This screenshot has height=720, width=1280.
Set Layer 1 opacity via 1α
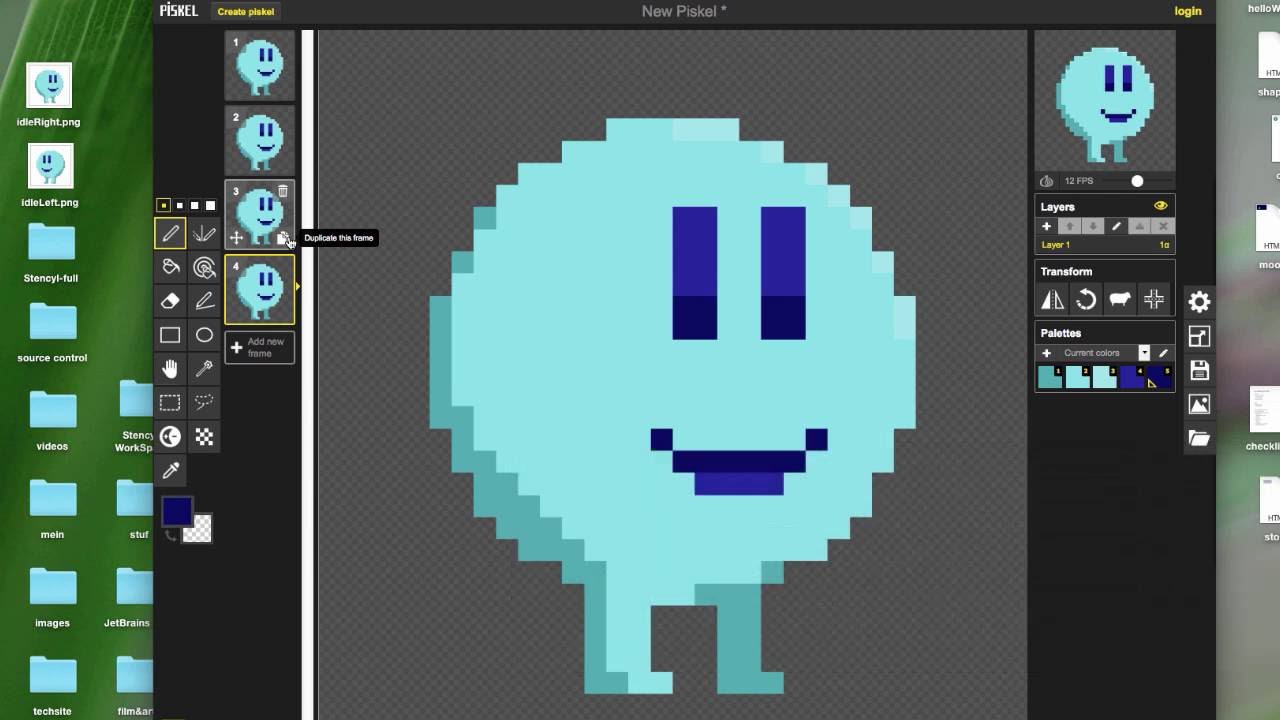[1164, 245]
